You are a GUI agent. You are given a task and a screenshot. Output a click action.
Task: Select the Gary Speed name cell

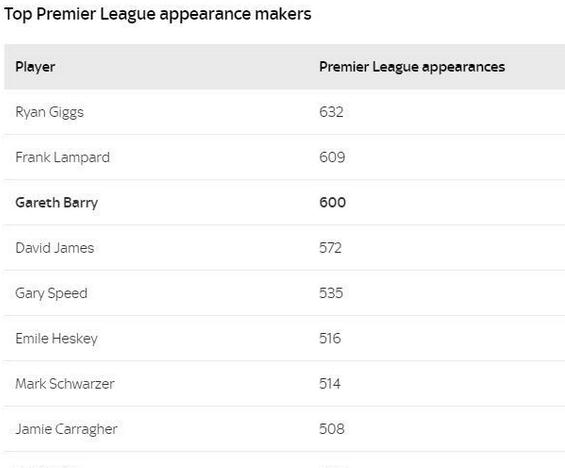point(51,293)
